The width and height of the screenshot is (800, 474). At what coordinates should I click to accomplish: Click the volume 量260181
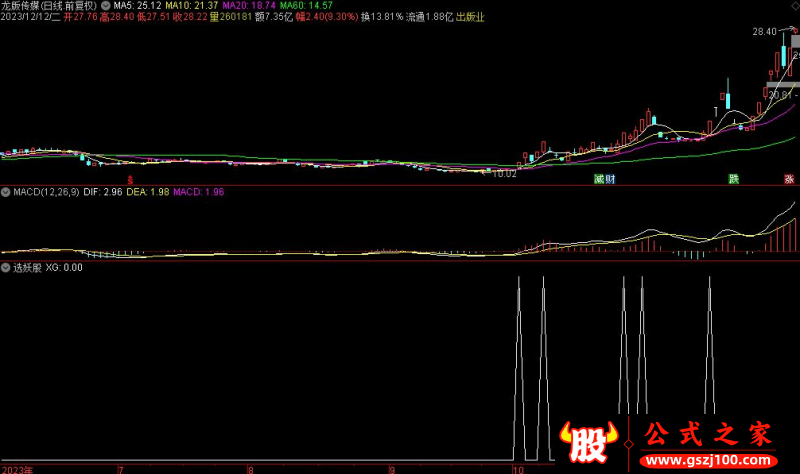point(231,17)
